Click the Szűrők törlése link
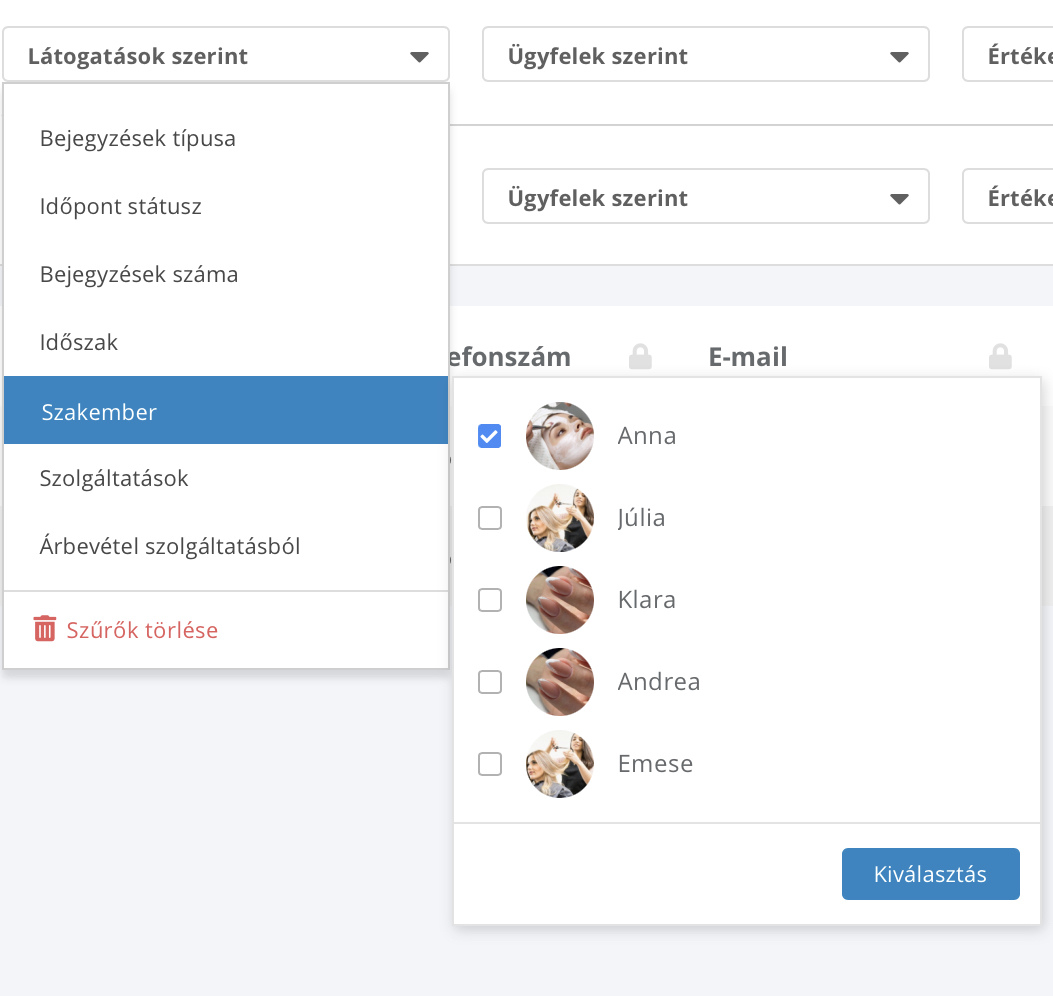 [x=142, y=630]
